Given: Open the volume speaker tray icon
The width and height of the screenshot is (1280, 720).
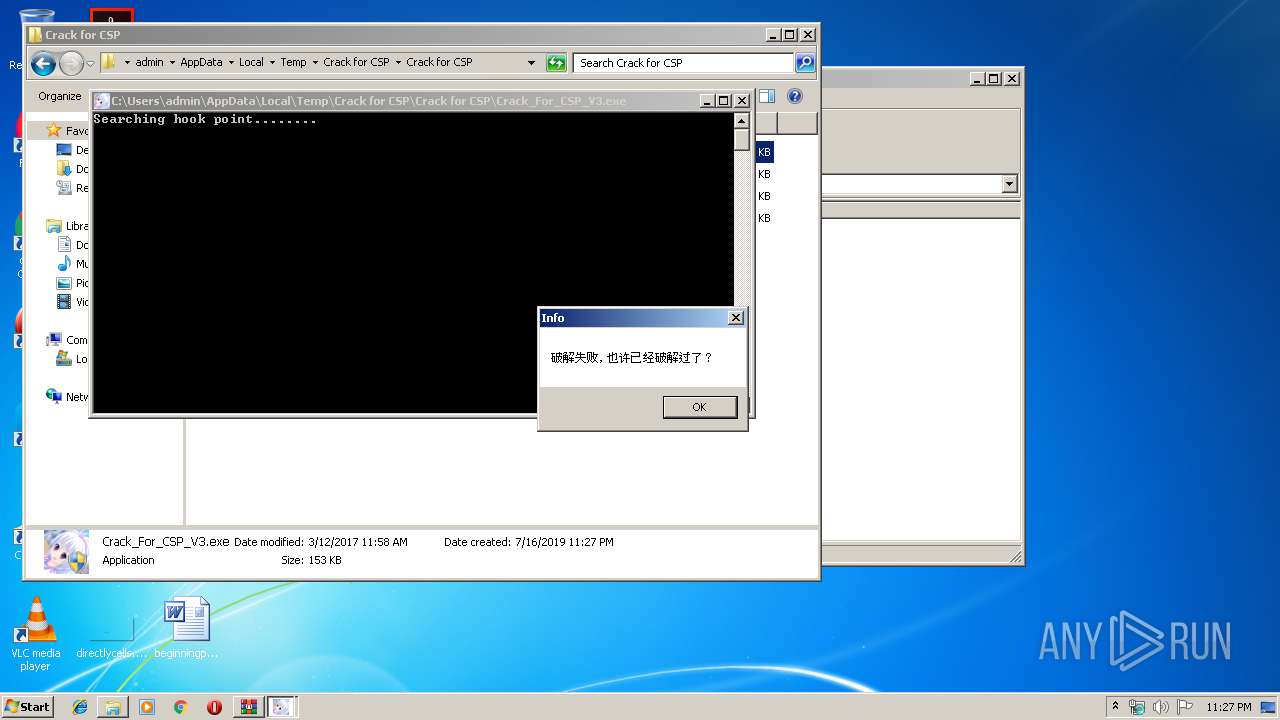Looking at the screenshot, I should 1161,707.
